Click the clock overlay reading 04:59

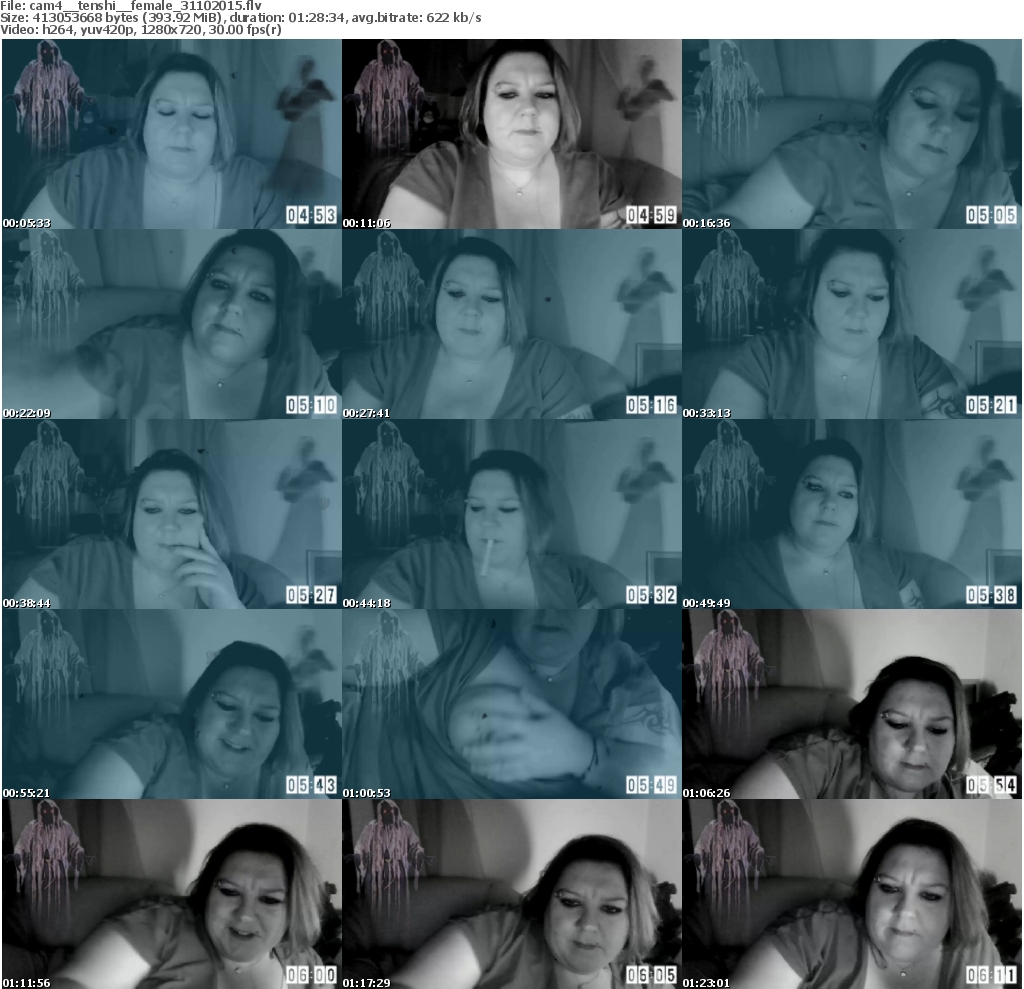tap(652, 215)
